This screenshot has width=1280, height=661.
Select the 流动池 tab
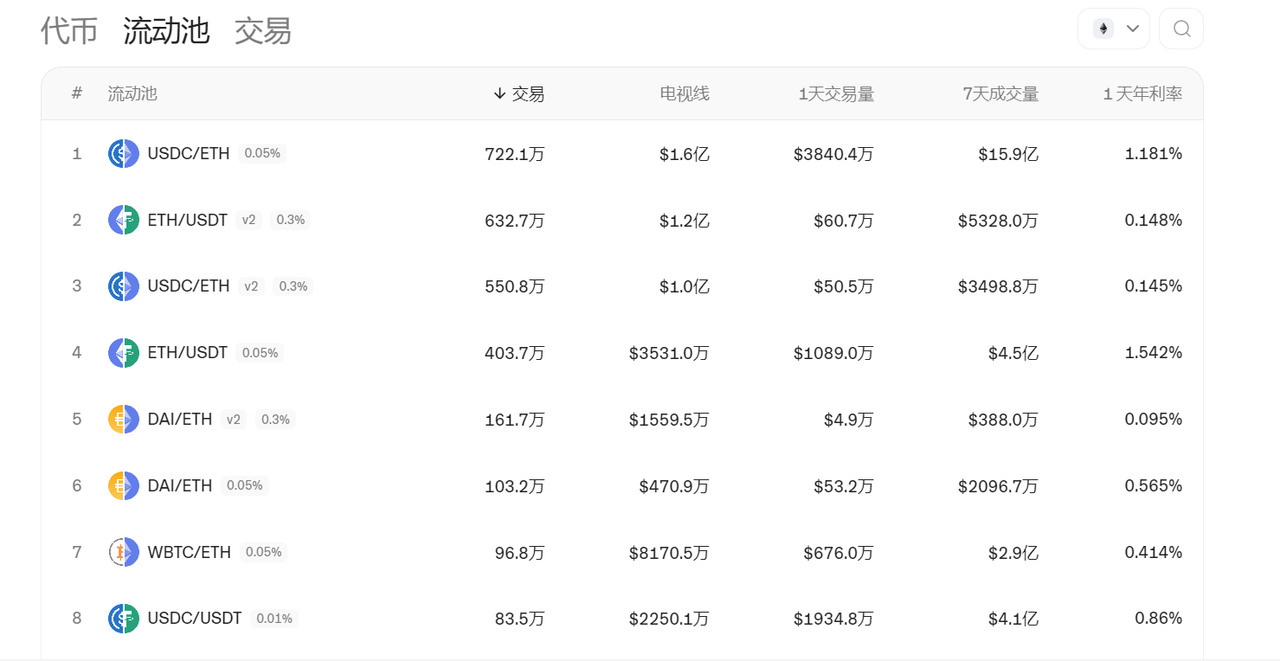tap(166, 31)
